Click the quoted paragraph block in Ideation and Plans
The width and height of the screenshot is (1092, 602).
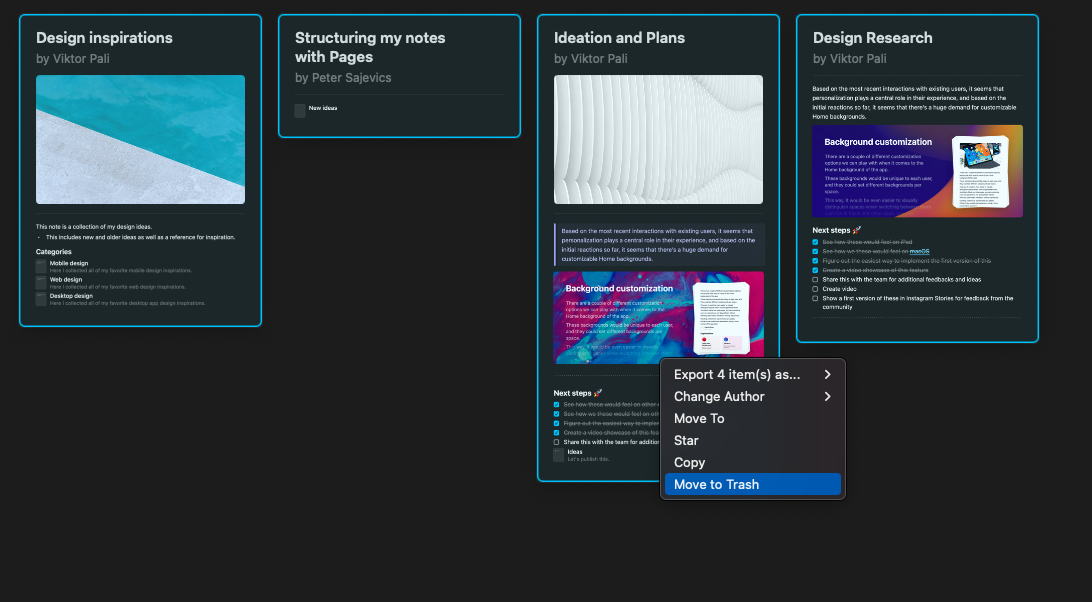tap(658, 245)
